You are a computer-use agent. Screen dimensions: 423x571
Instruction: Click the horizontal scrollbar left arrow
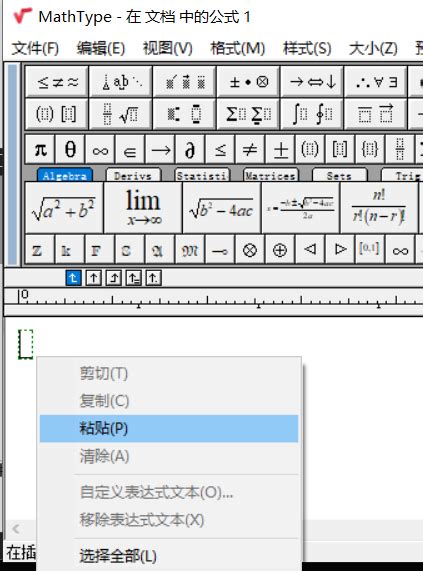16,529
